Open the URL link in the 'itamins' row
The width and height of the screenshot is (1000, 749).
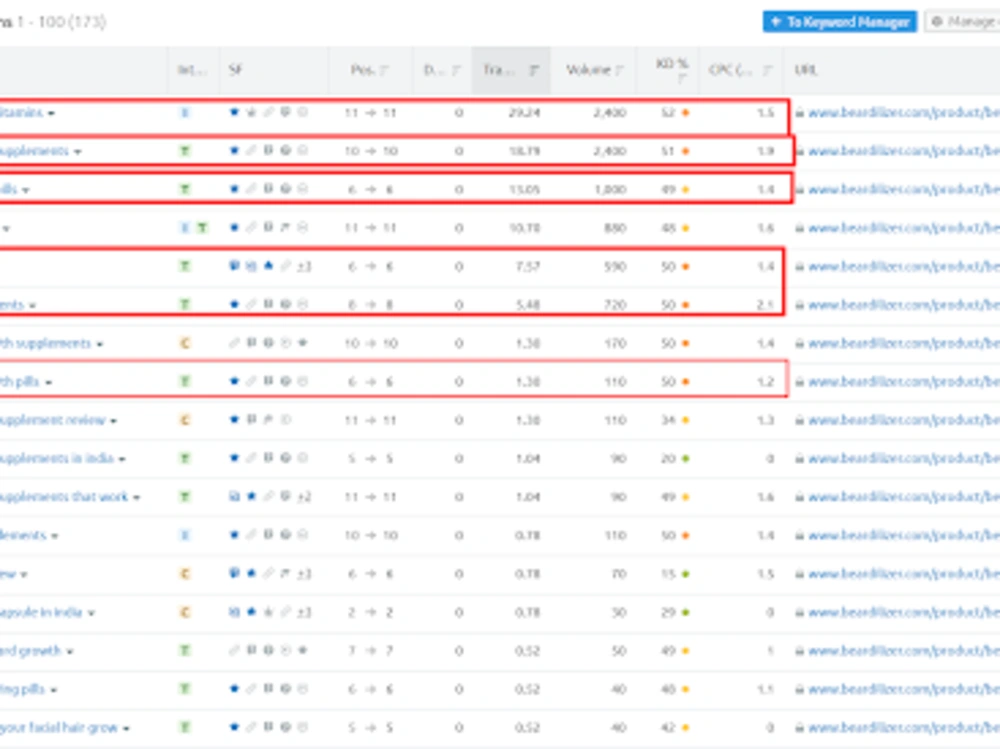coord(904,112)
